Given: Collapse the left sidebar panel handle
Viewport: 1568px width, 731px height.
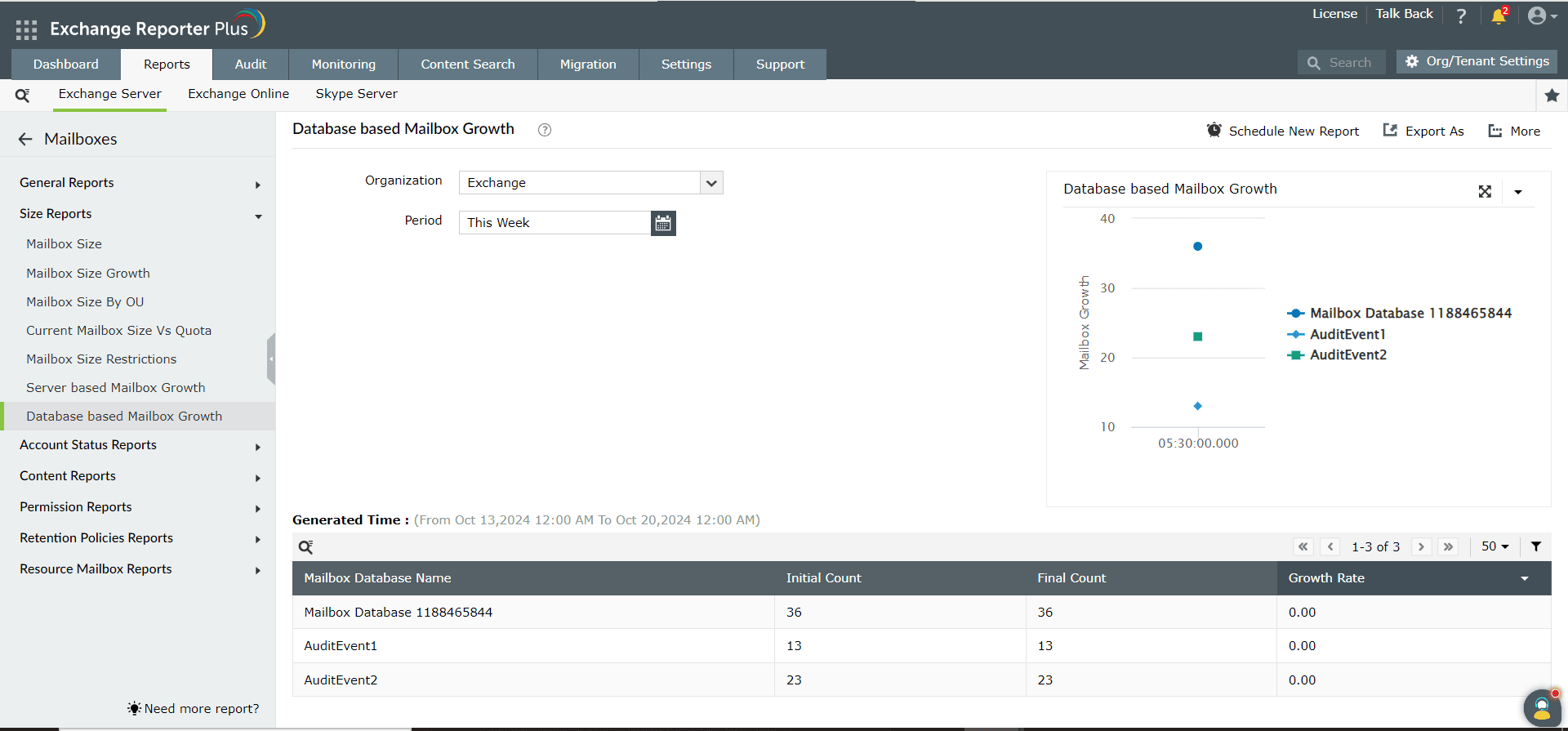Looking at the screenshot, I should [x=271, y=359].
